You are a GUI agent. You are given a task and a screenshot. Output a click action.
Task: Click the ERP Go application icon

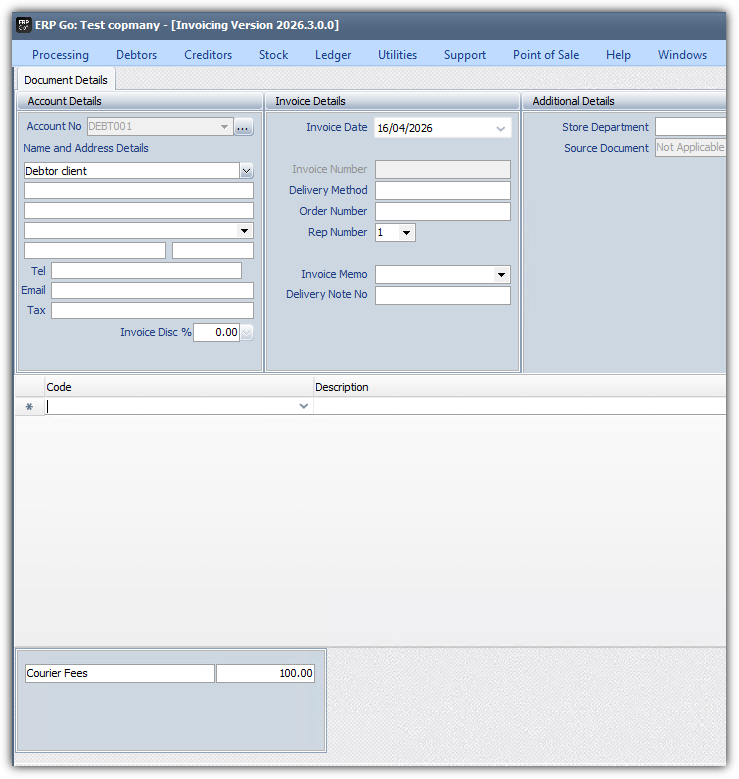24,25
